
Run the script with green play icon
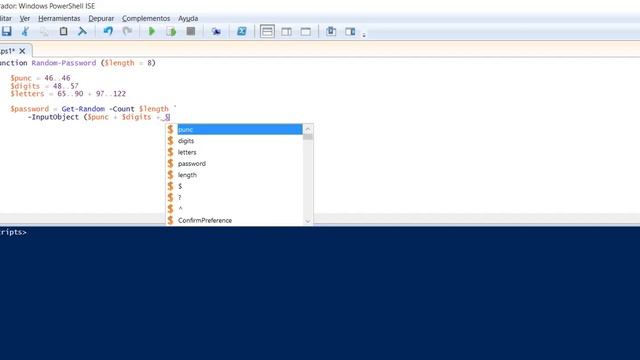152,31
